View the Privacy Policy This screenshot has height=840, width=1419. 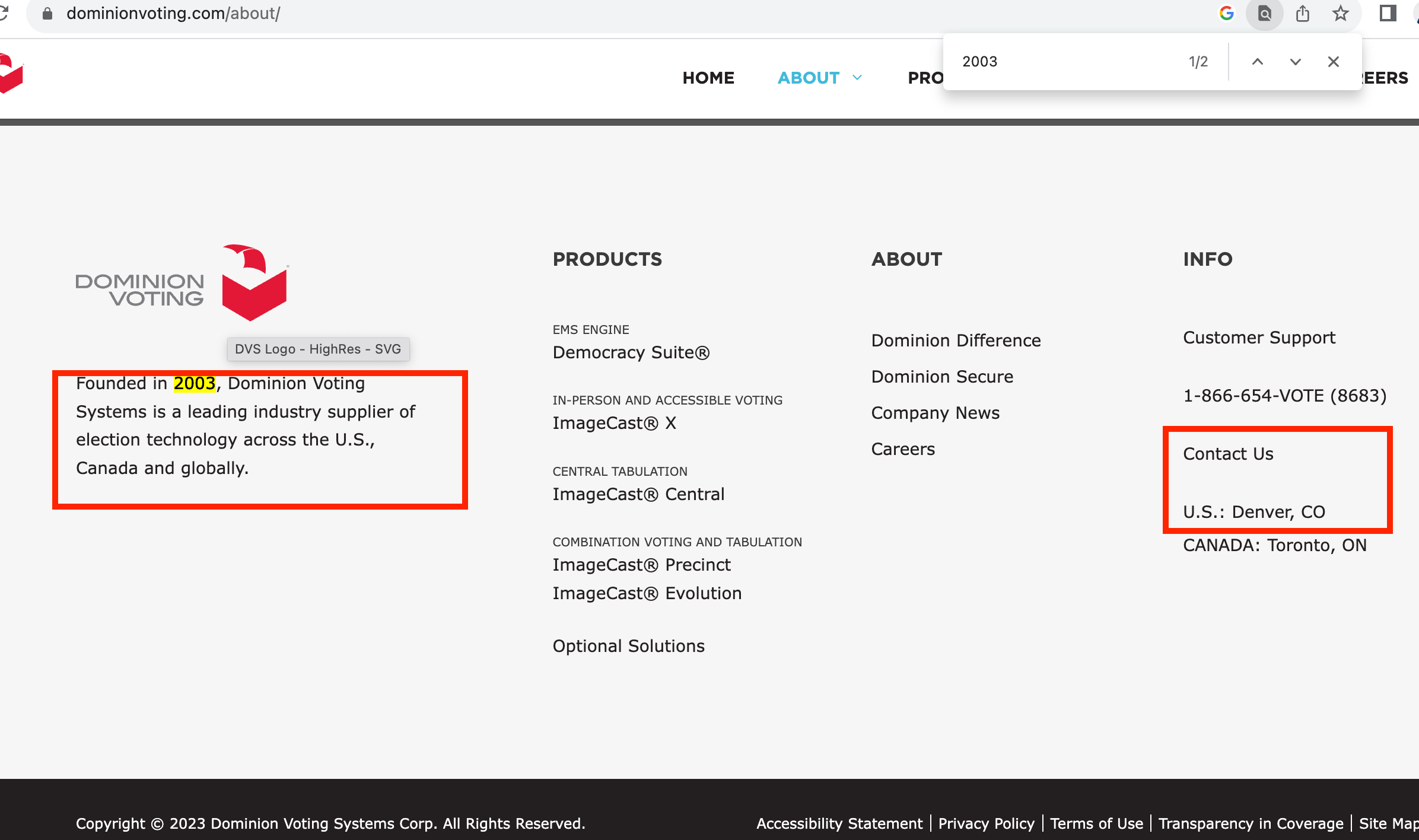[x=986, y=823]
